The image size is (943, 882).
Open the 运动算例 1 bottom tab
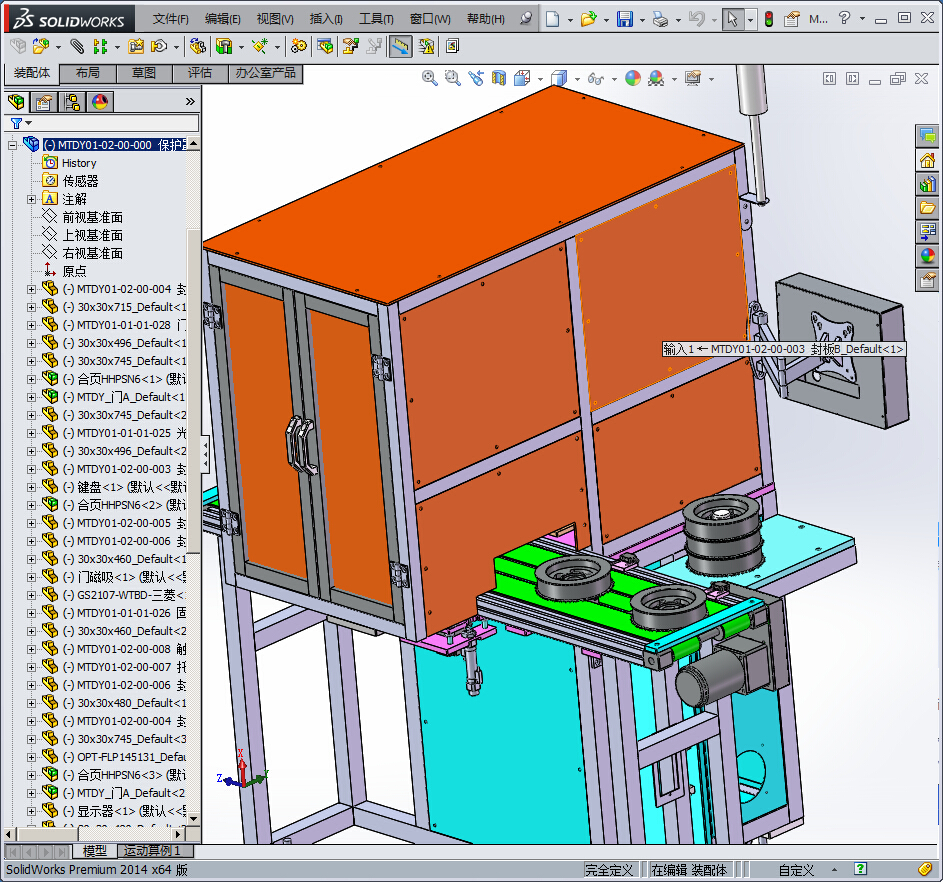(155, 851)
